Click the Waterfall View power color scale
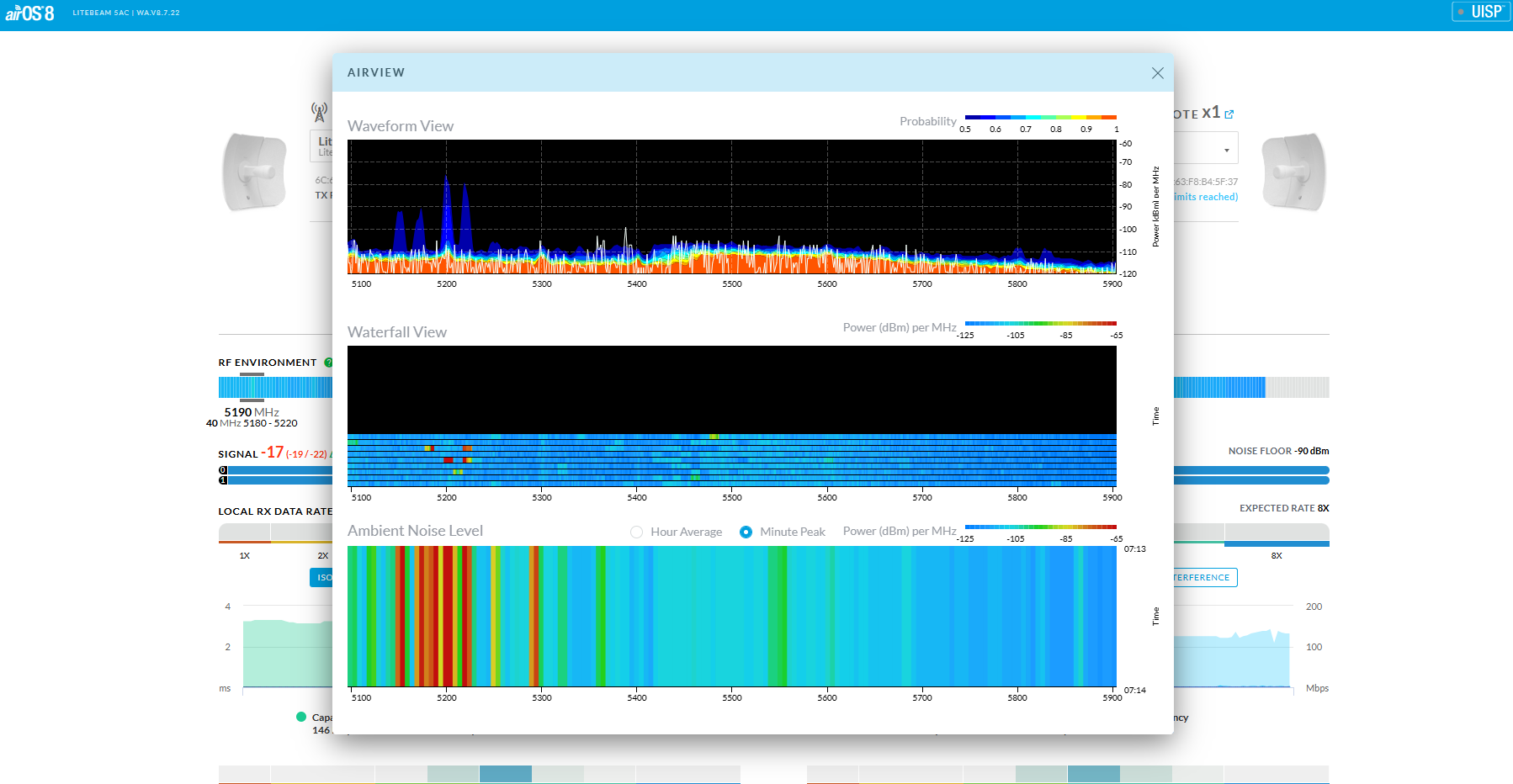 click(1040, 323)
